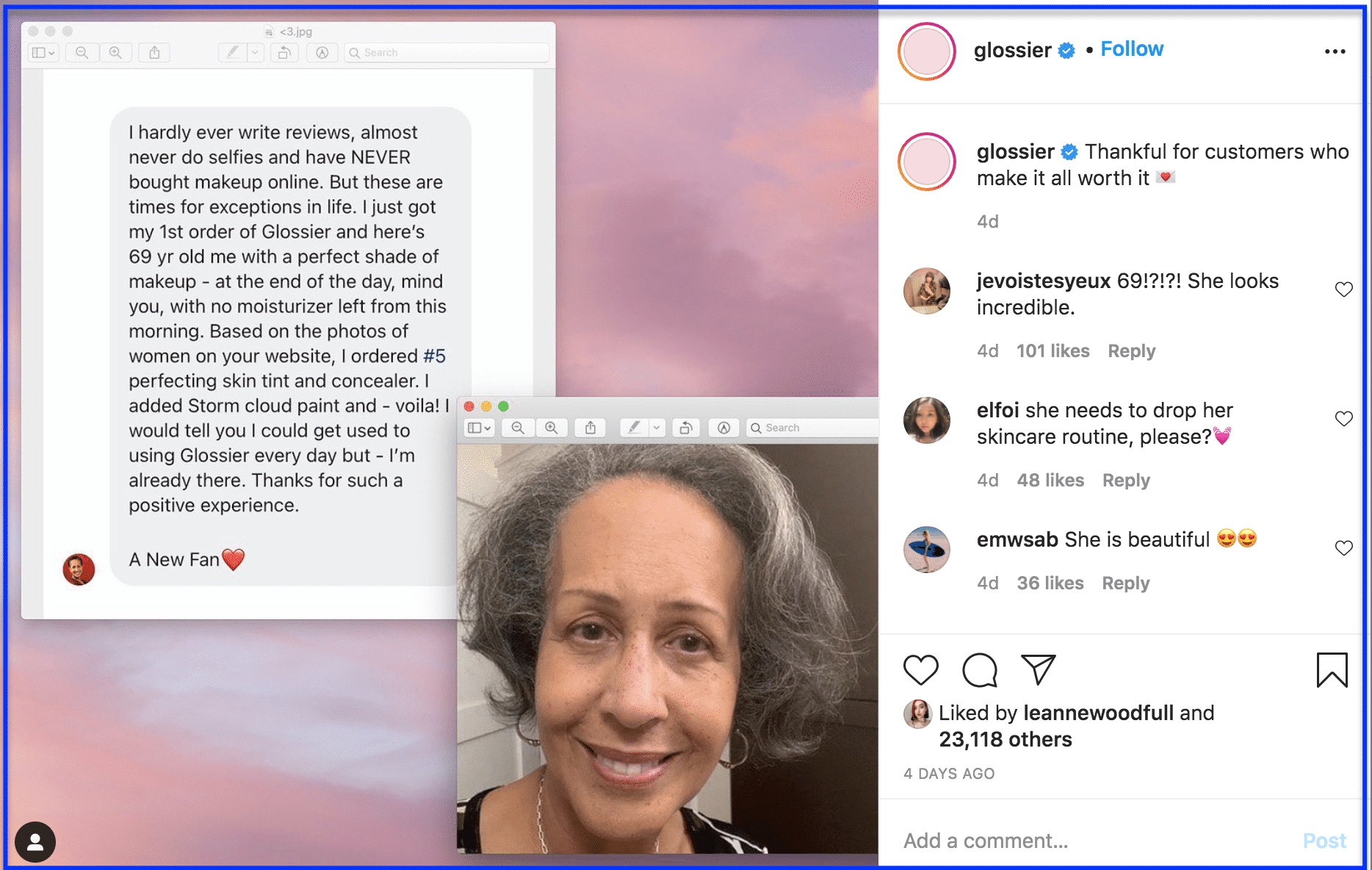Screen dimensions: 1372x870
Task: Expand sidebar view dropdown in <3.jpg window
Action: (x=43, y=53)
